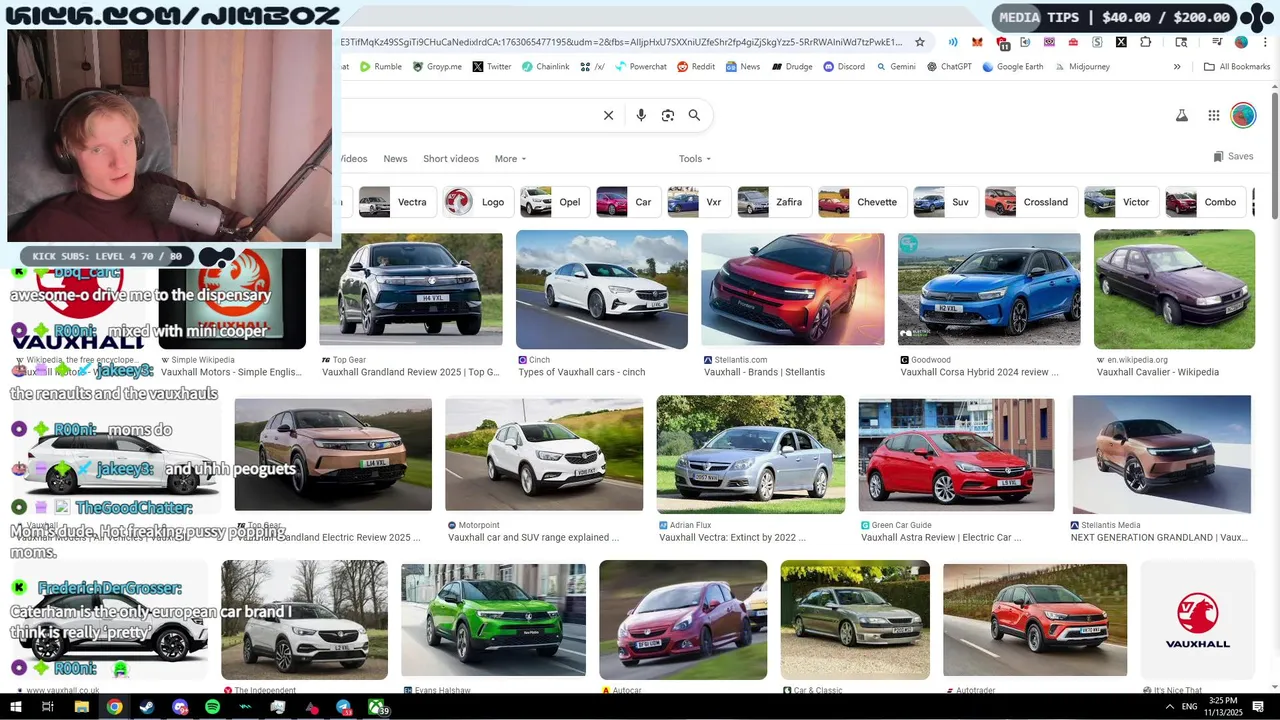The image size is (1280, 720).
Task: Select the Logo filter chip
Action: click(478, 202)
